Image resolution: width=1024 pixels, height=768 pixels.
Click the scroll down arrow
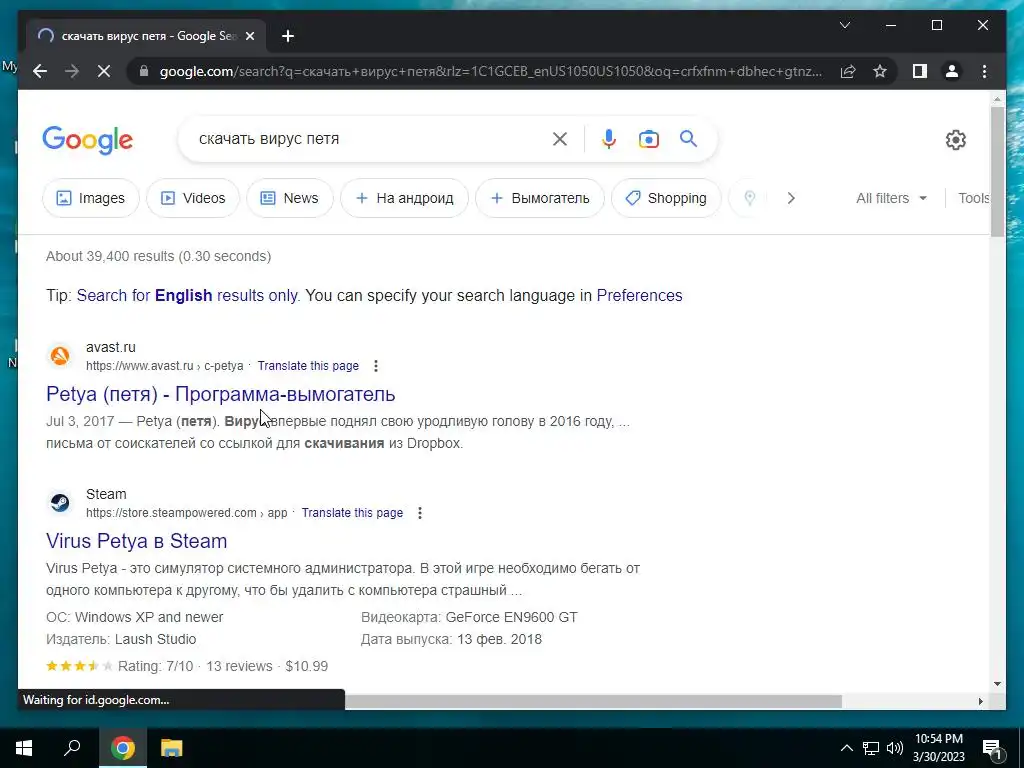click(997, 684)
